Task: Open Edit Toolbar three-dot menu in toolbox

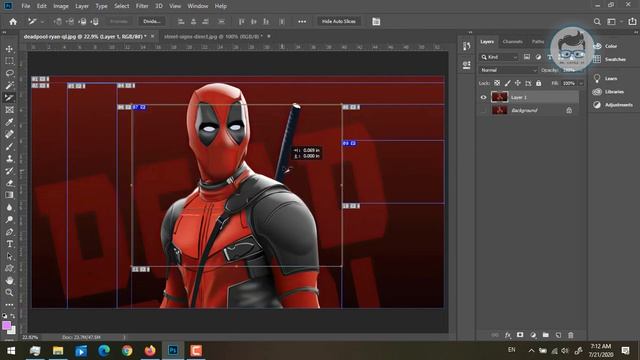Action: pos(9,304)
